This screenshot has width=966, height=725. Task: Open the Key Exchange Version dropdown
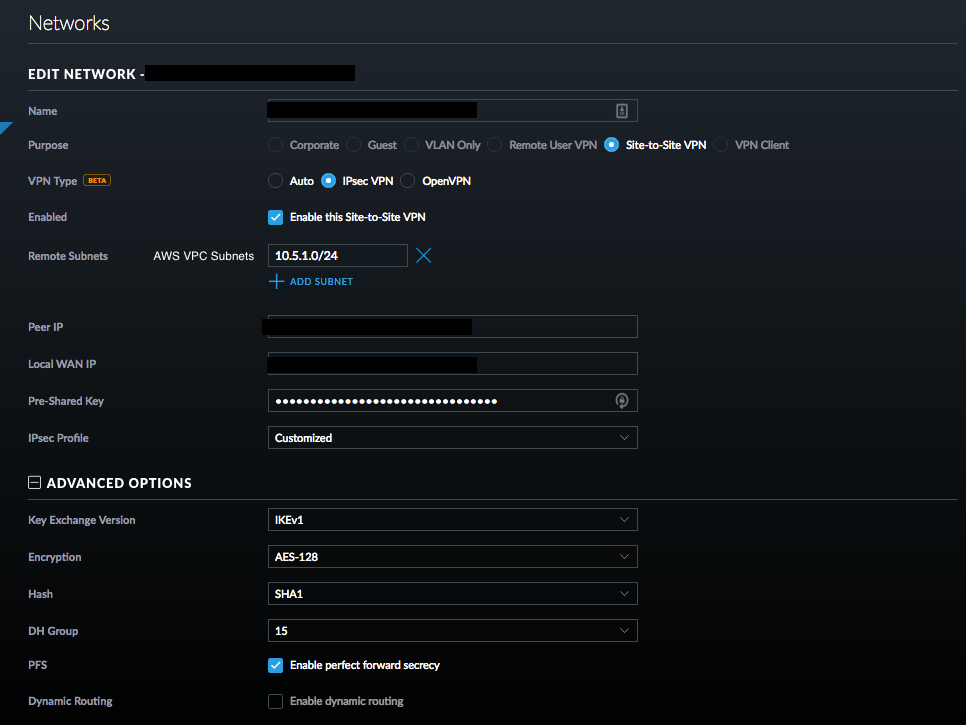coord(452,520)
